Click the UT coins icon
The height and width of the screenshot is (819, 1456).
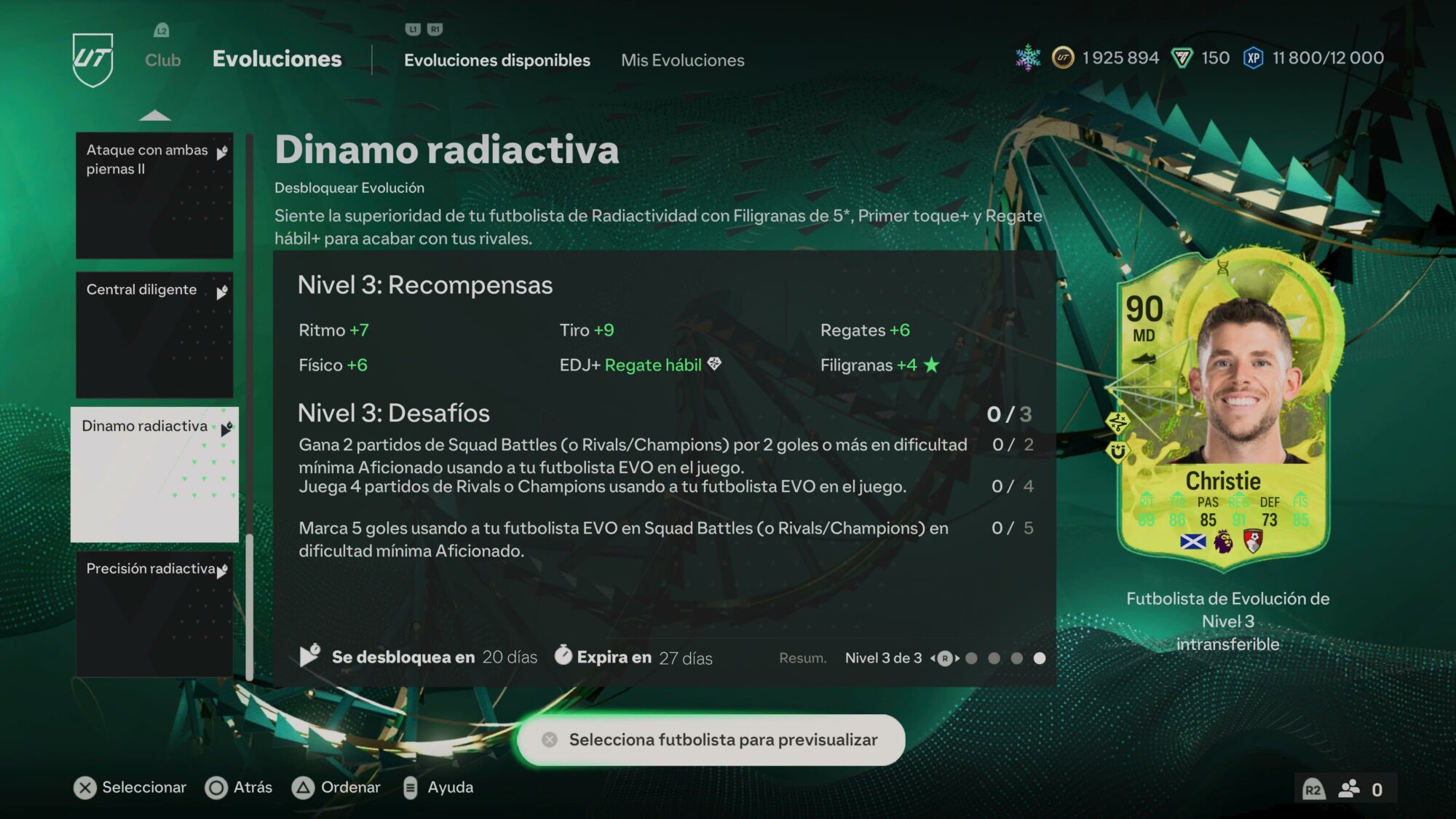pos(1063,58)
